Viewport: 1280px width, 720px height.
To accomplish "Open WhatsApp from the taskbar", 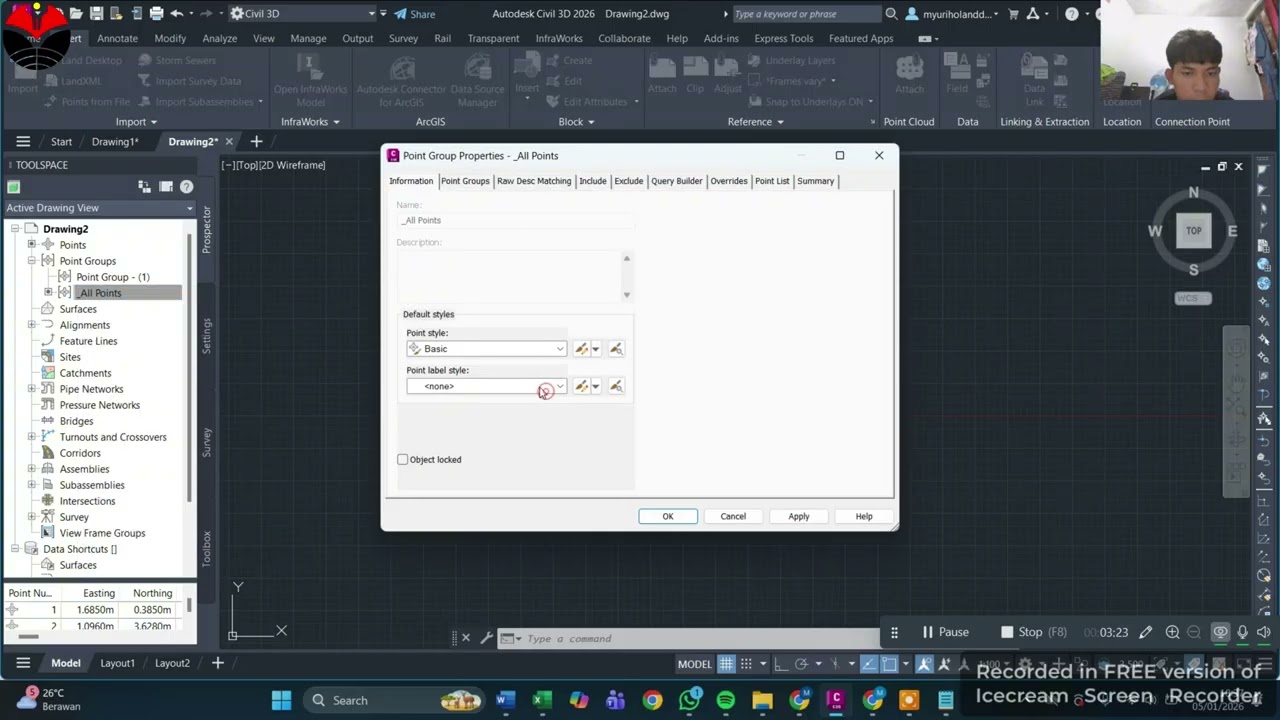I will click(x=689, y=700).
